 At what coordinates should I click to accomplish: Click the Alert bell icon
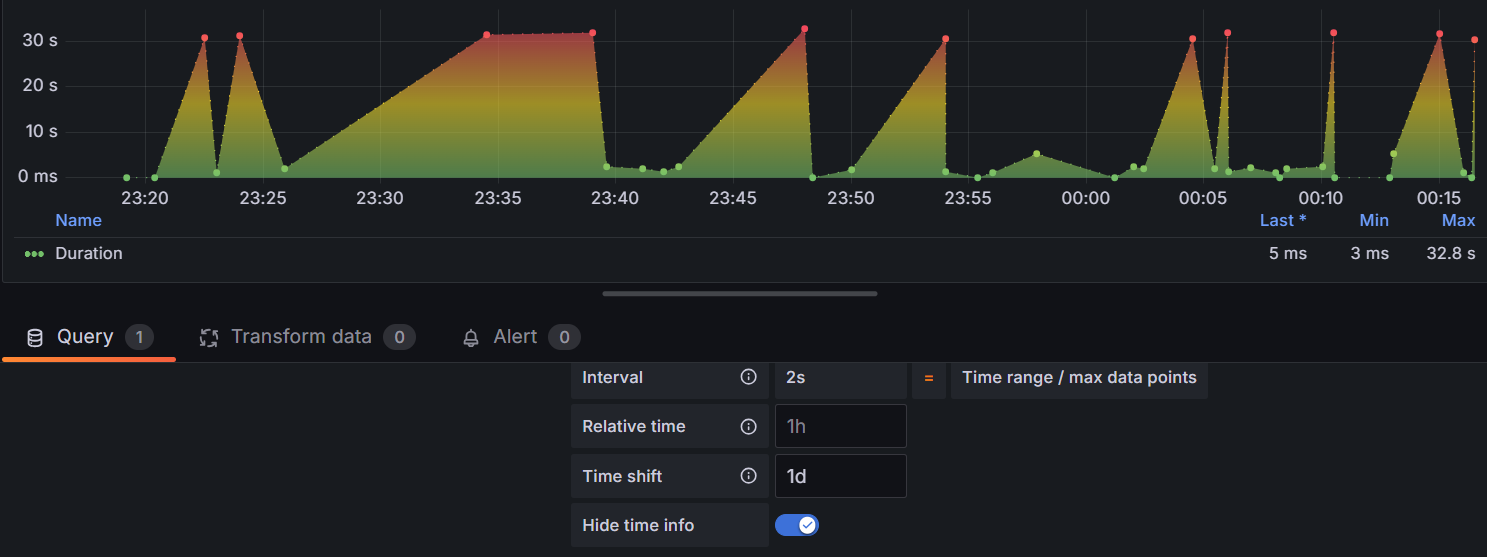tap(471, 338)
